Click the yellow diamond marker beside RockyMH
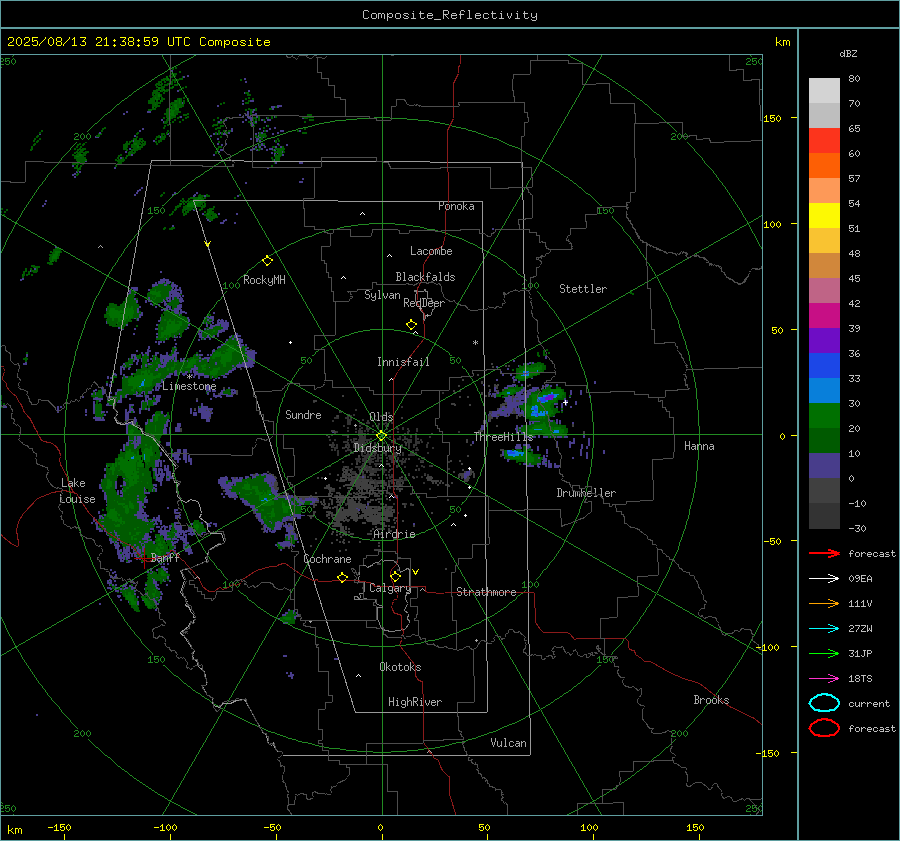This screenshot has height=841, width=900. tap(267, 261)
